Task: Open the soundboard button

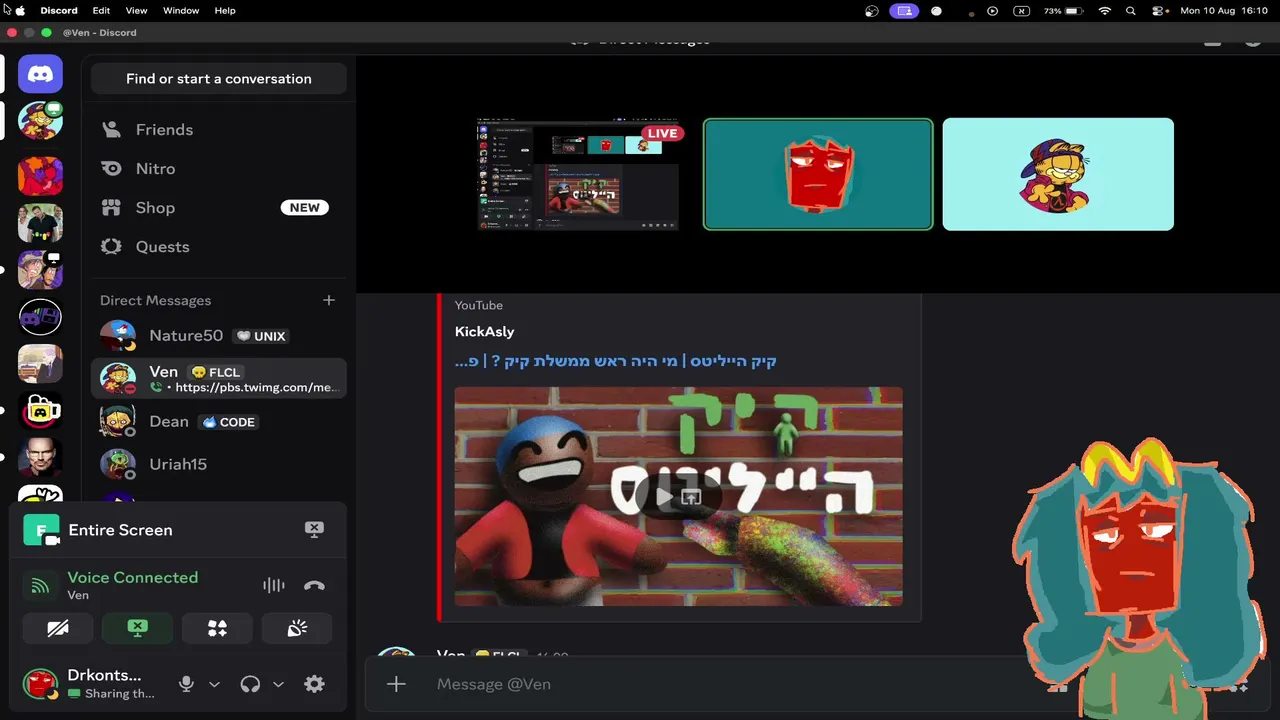Action: (x=297, y=628)
